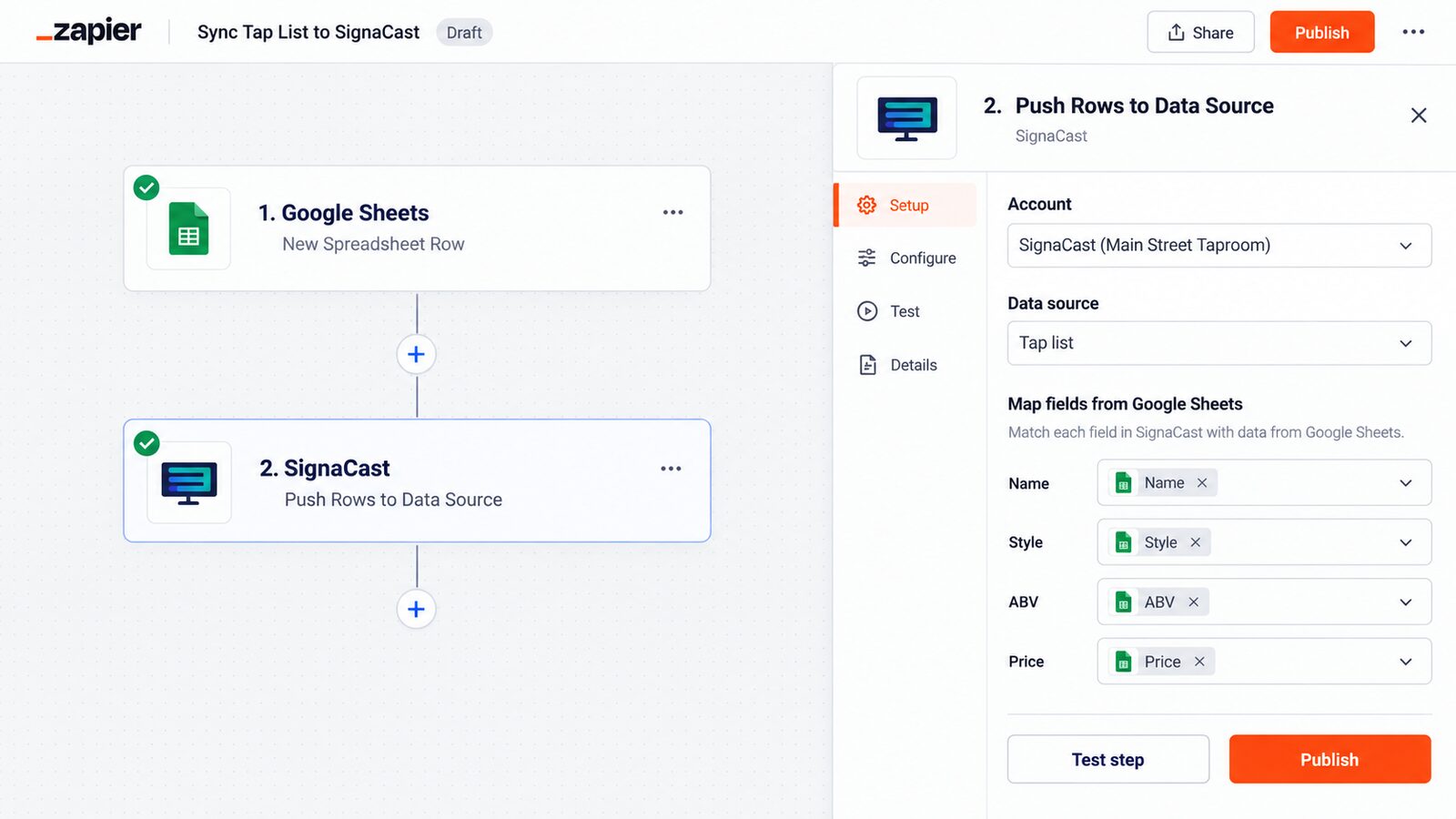The image size is (1456, 819).
Task: Open the Zapier home logo
Action: (89, 32)
